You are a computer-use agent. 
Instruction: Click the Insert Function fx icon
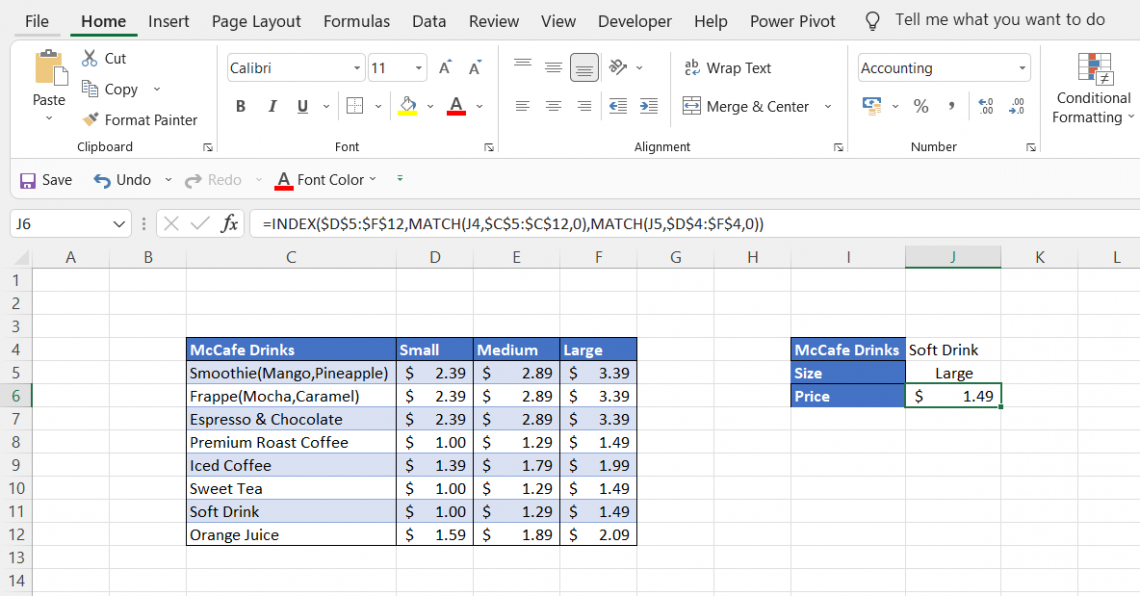(x=229, y=224)
